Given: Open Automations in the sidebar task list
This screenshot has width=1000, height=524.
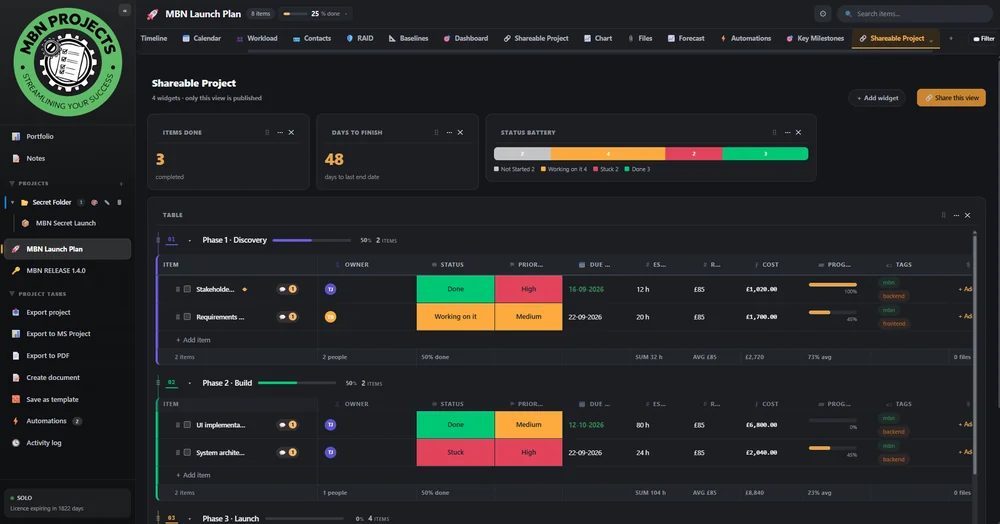Looking at the screenshot, I should coord(47,421).
